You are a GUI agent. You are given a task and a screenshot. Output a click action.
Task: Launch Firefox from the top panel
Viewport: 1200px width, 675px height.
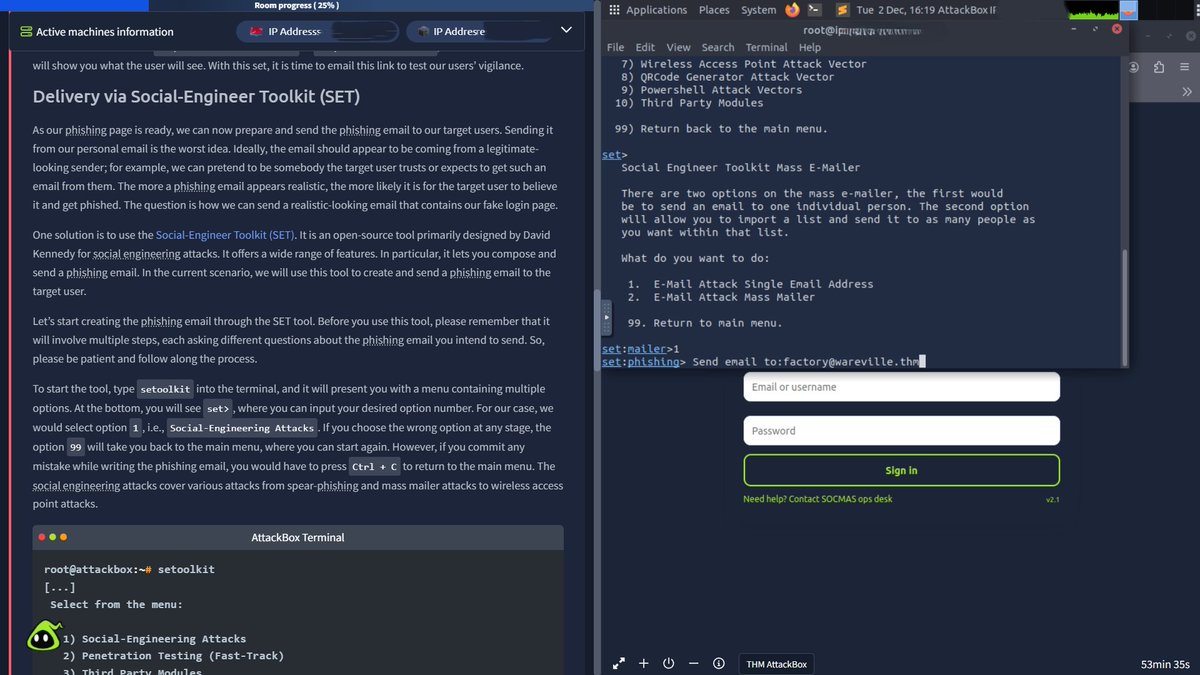(x=793, y=10)
